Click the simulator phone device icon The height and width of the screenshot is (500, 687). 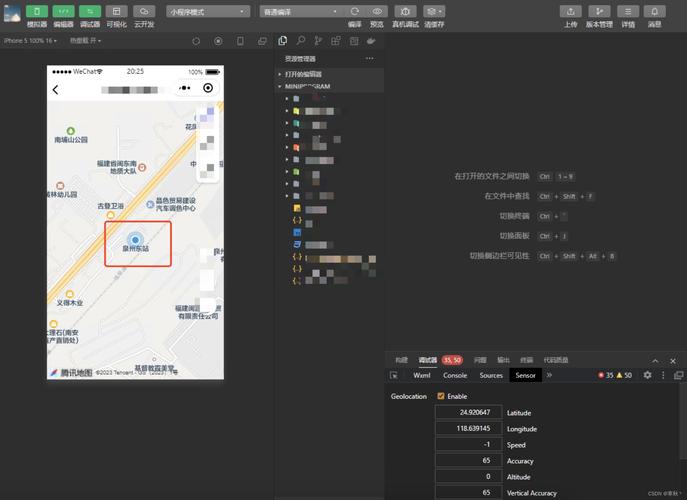point(240,41)
